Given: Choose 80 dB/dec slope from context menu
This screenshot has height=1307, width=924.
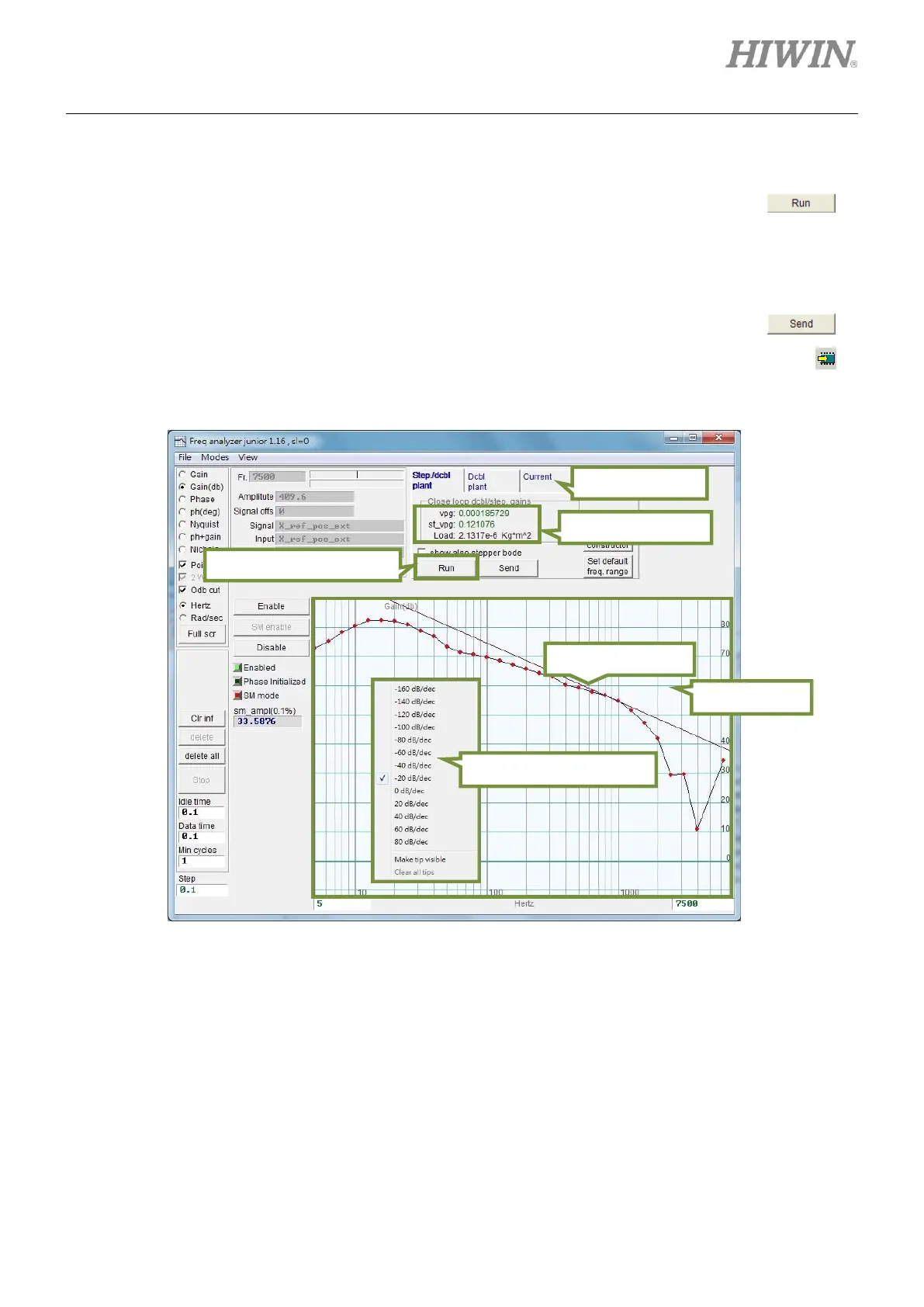Looking at the screenshot, I should tap(411, 841).
